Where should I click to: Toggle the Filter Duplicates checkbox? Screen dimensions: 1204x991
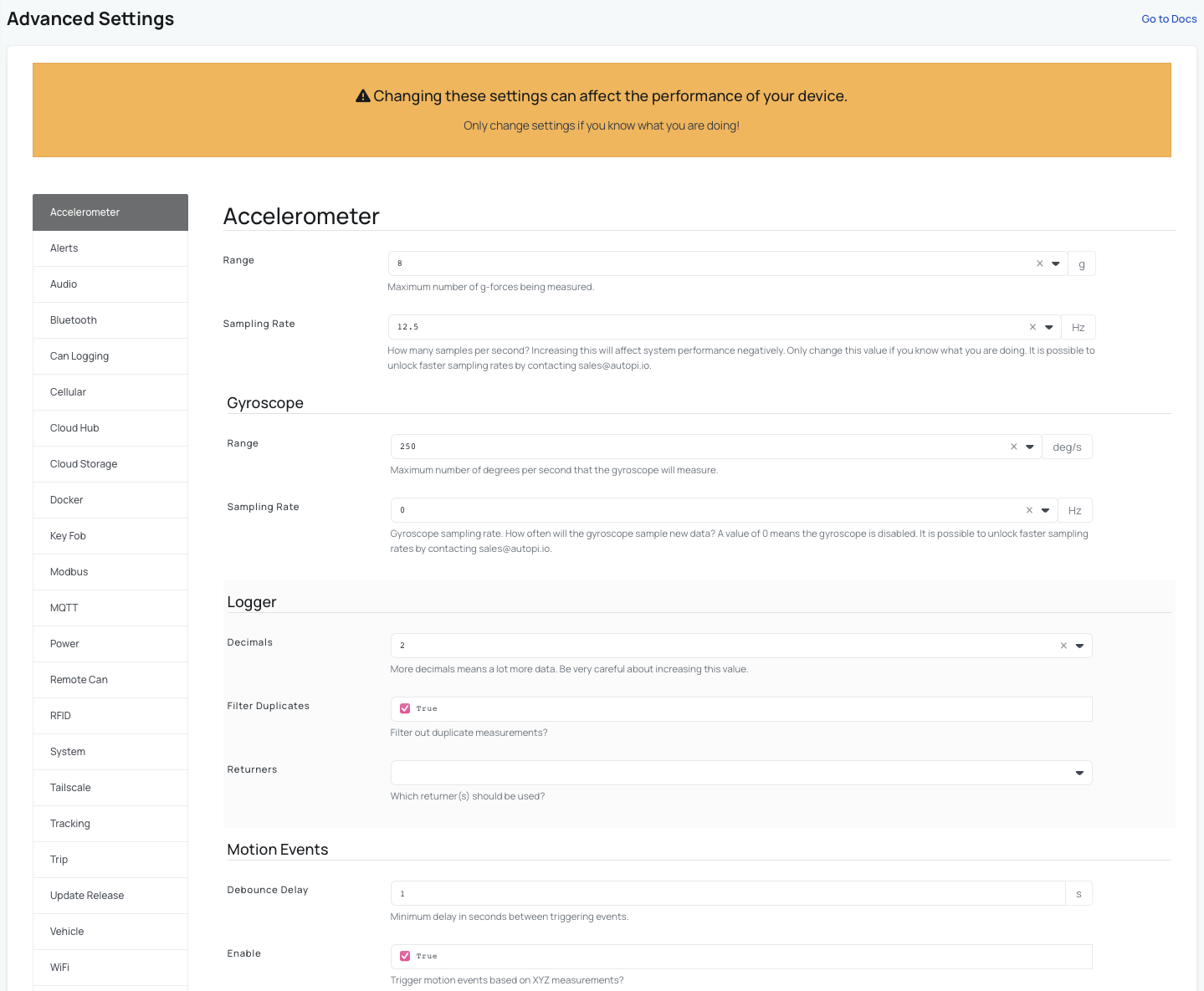point(405,708)
